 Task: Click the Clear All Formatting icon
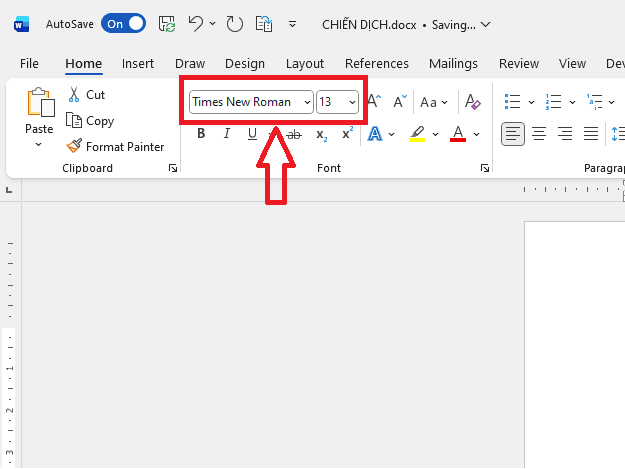pyautogui.click(x=473, y=102)
